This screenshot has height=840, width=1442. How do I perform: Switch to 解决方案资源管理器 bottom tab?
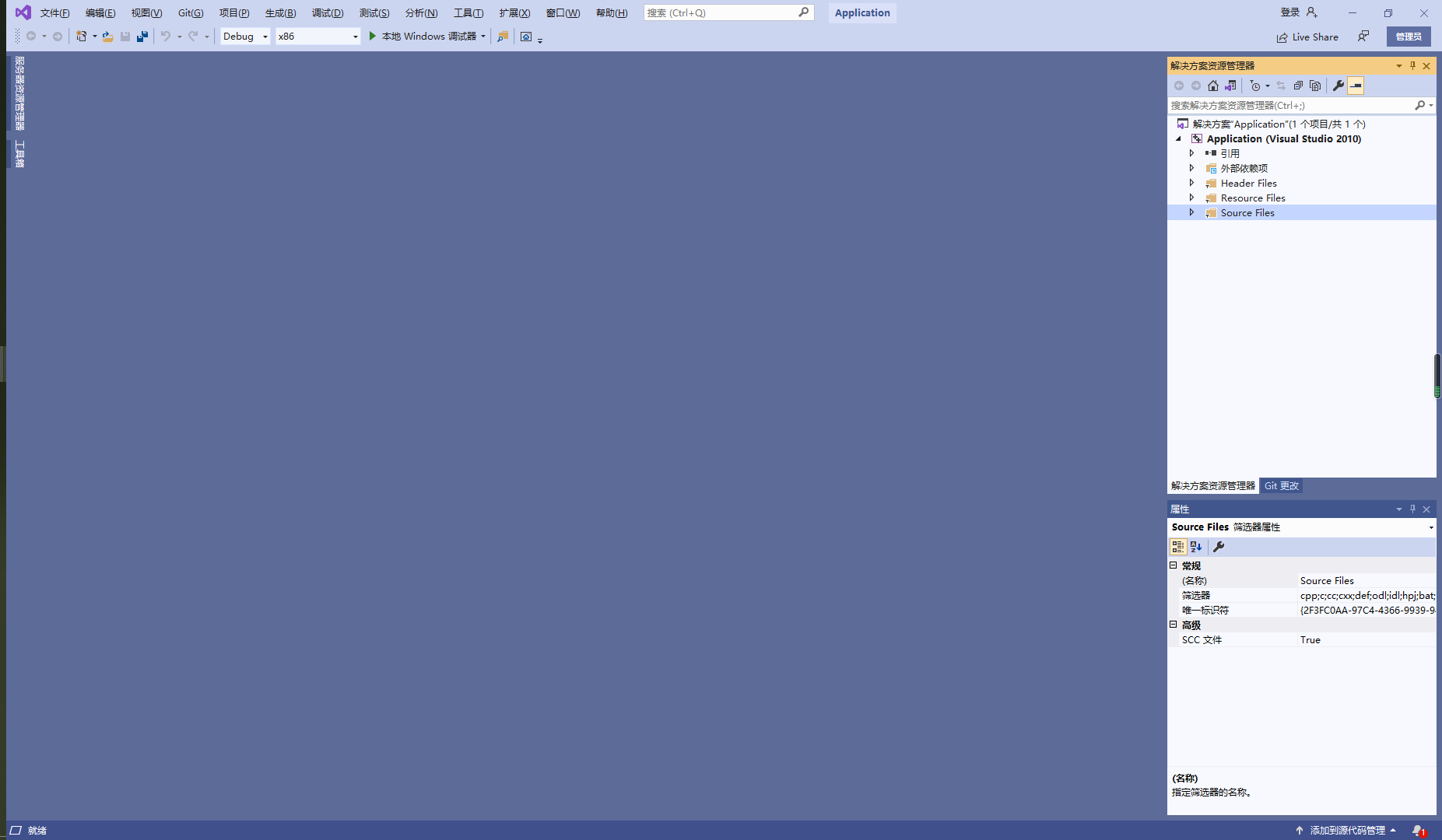pyautogui.click(x=1213, y=486)
